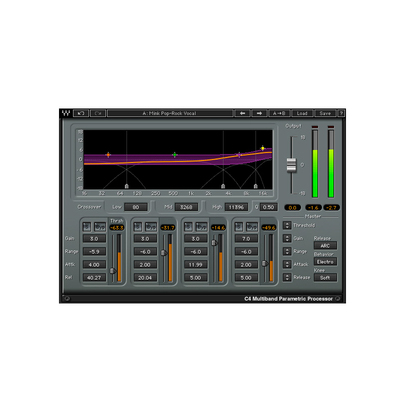Click the High crossover frequency field
The width and height of the screenshot is (400, 400).
coord(236,207)
